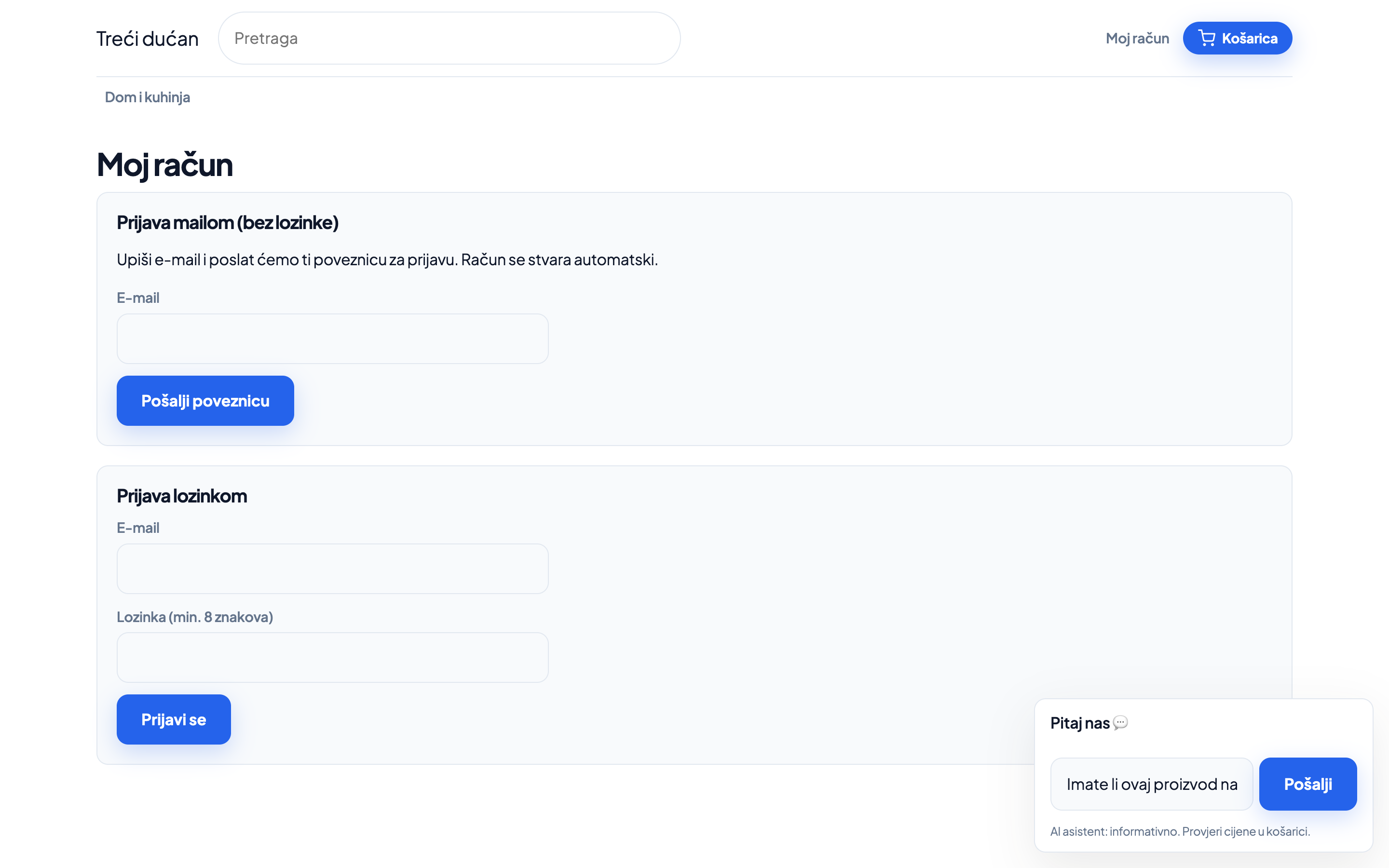Focus the chat question input field
Screen dimensions: 1389x868
point(1151,784)
